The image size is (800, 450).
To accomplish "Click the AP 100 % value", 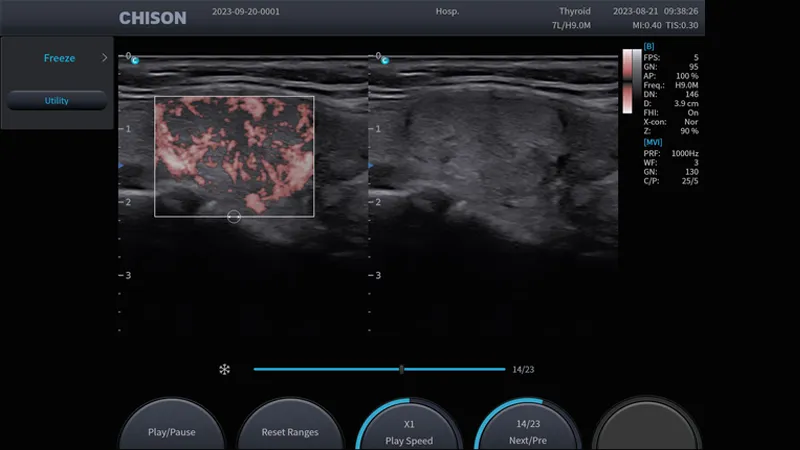I will click(x=687, y=76).
